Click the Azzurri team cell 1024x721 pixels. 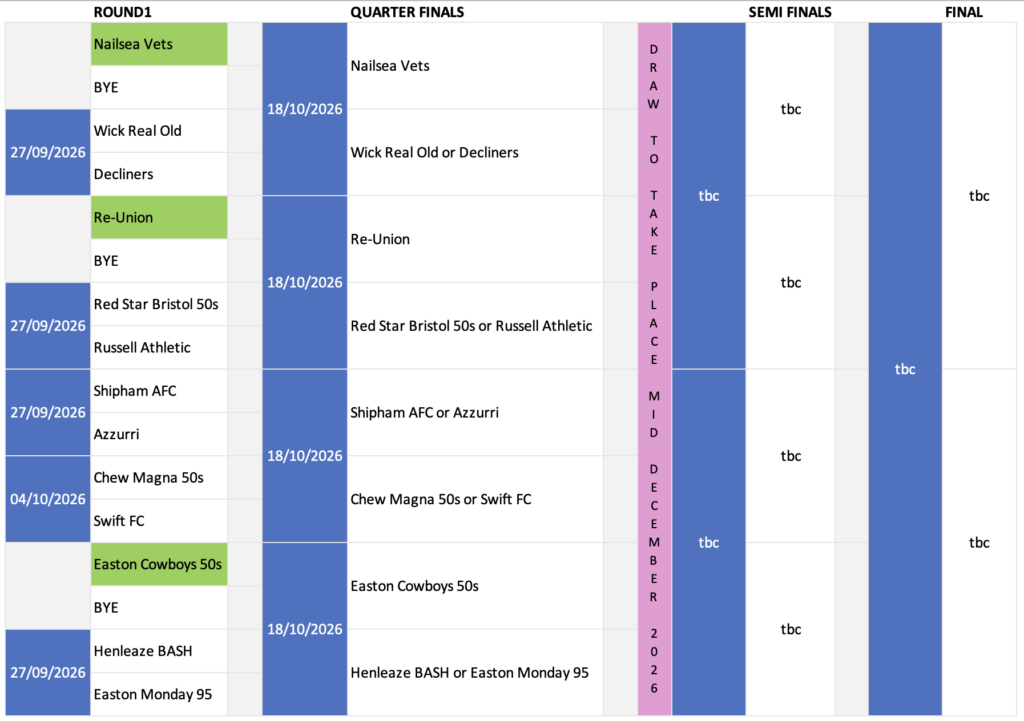159,434
